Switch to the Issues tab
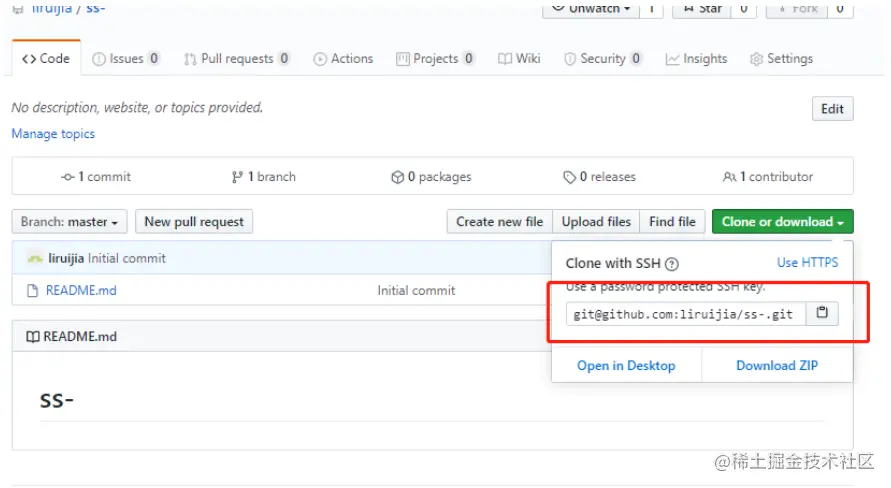Viewport: 891px width, 488px height. (126, 59)
